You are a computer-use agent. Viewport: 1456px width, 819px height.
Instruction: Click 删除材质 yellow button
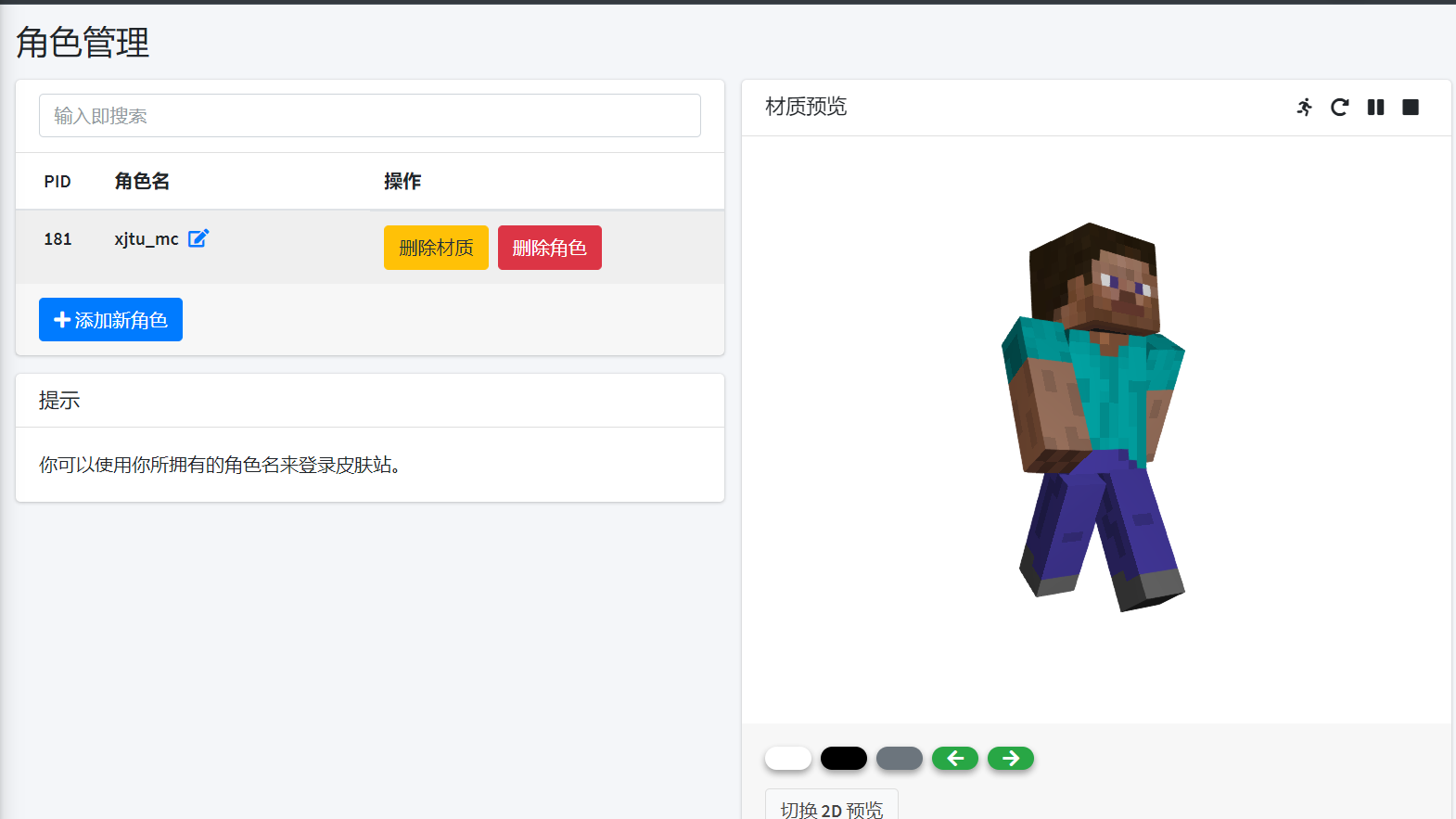[x=436, y=248]
